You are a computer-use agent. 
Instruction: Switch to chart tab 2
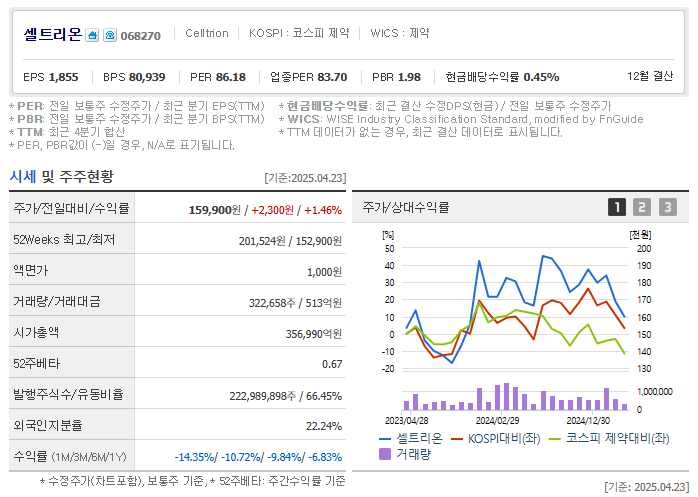pos(642,207)
